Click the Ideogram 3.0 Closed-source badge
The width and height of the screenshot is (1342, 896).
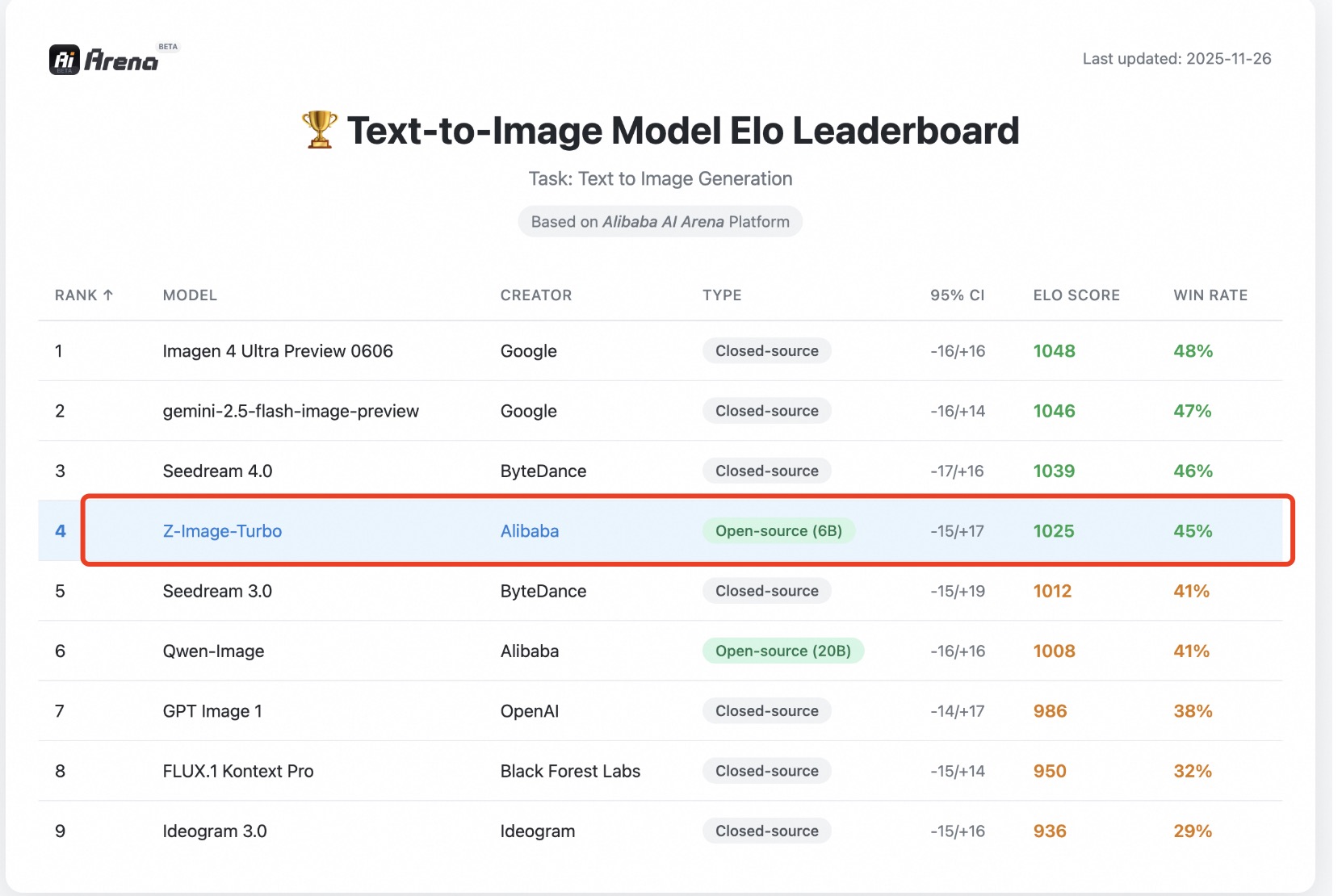tap(767, 831)
